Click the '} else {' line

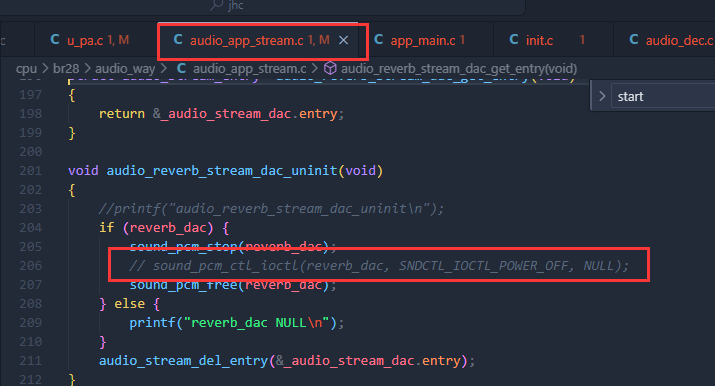pos(130,304)
